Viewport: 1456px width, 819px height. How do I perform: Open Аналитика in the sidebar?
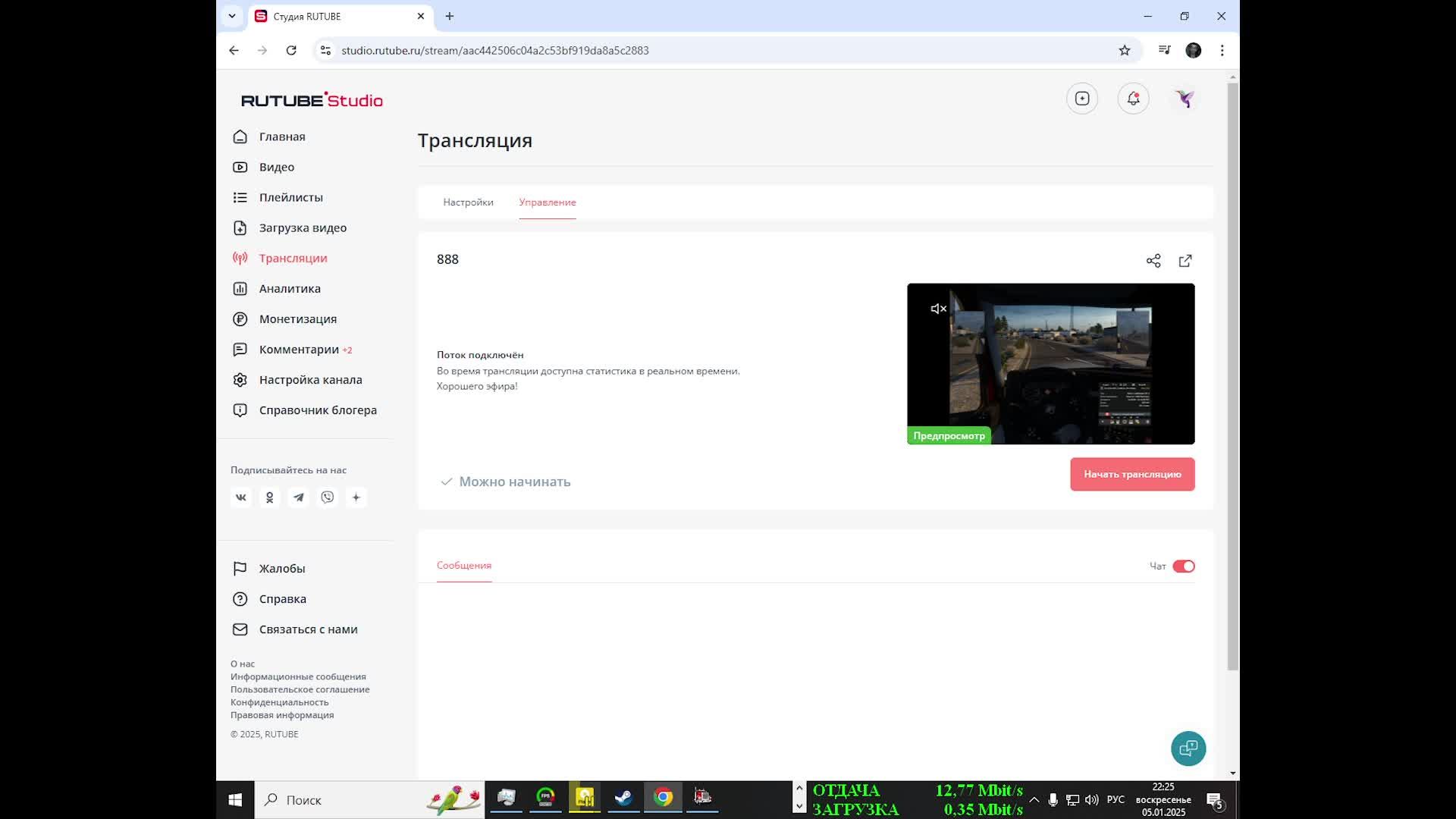point(290,289)
